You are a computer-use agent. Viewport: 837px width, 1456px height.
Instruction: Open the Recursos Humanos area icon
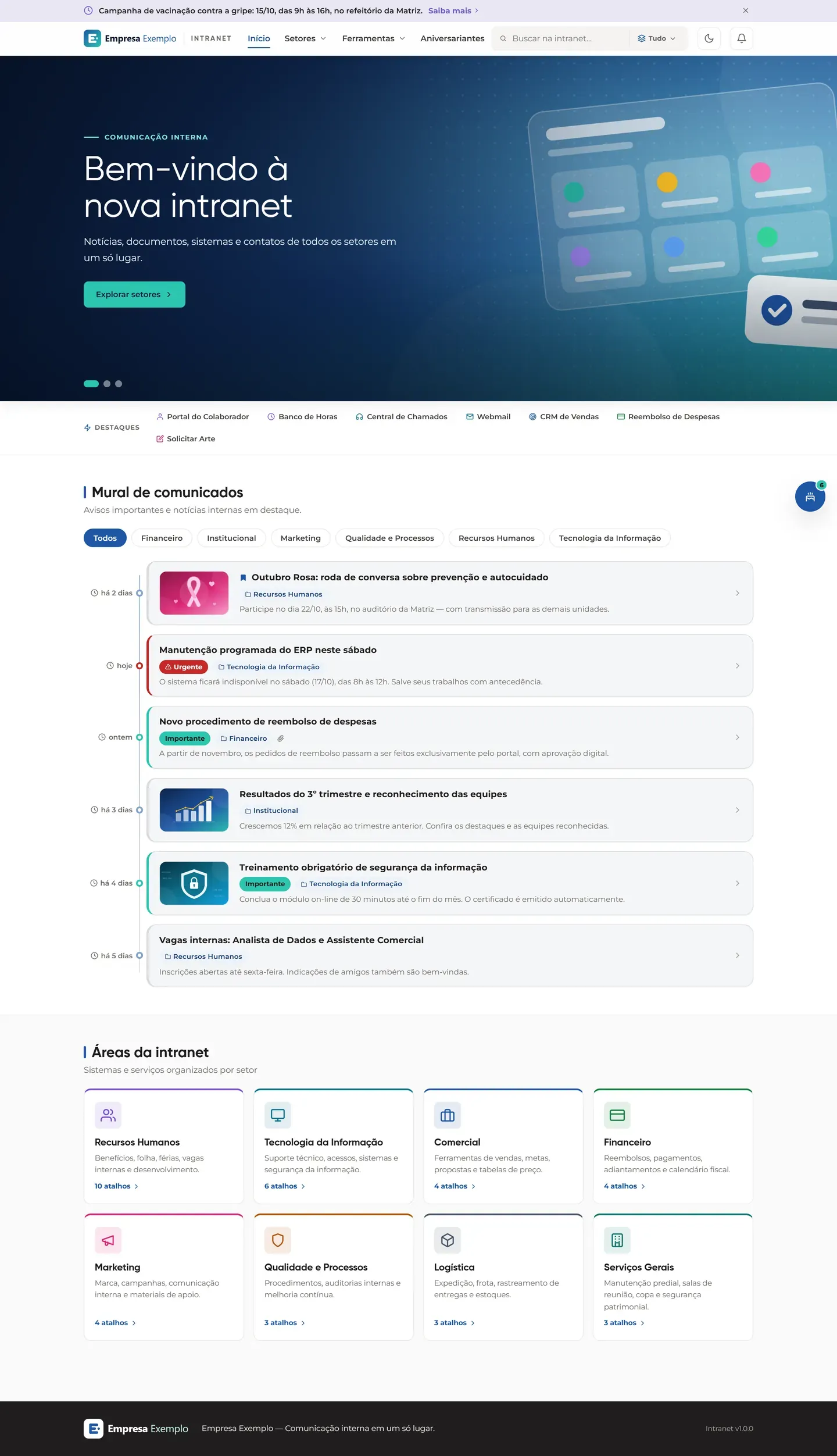pos(108,1115)
